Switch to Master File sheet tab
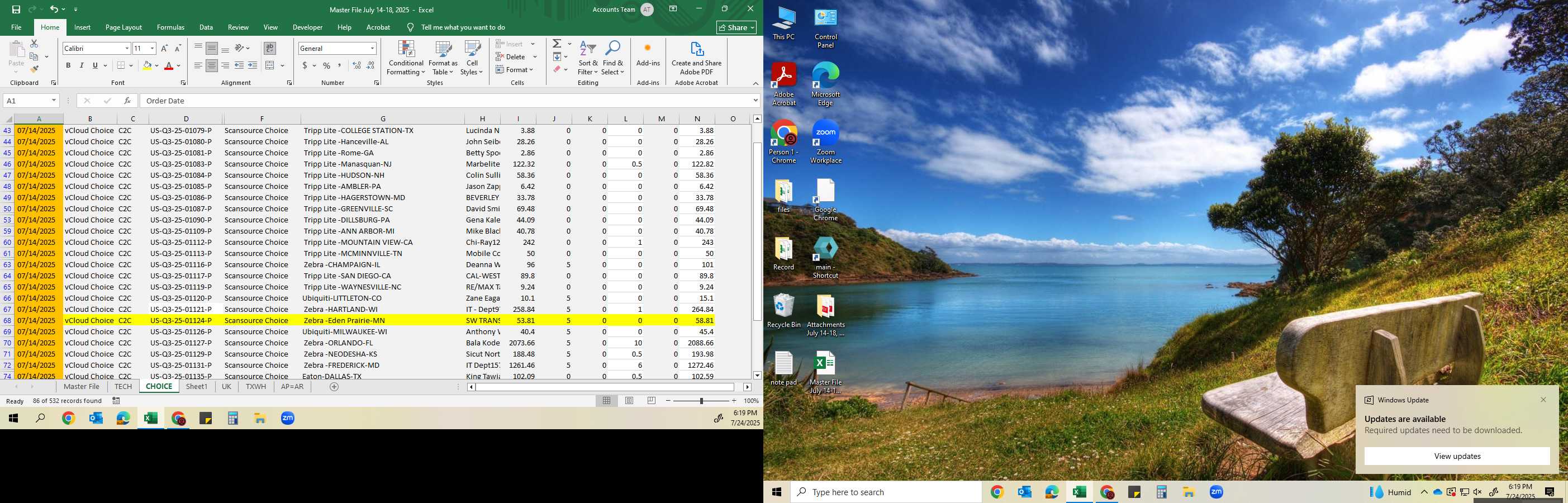Screen dimensions: 1568x503 pyautogui.click(x=82, y=387)
